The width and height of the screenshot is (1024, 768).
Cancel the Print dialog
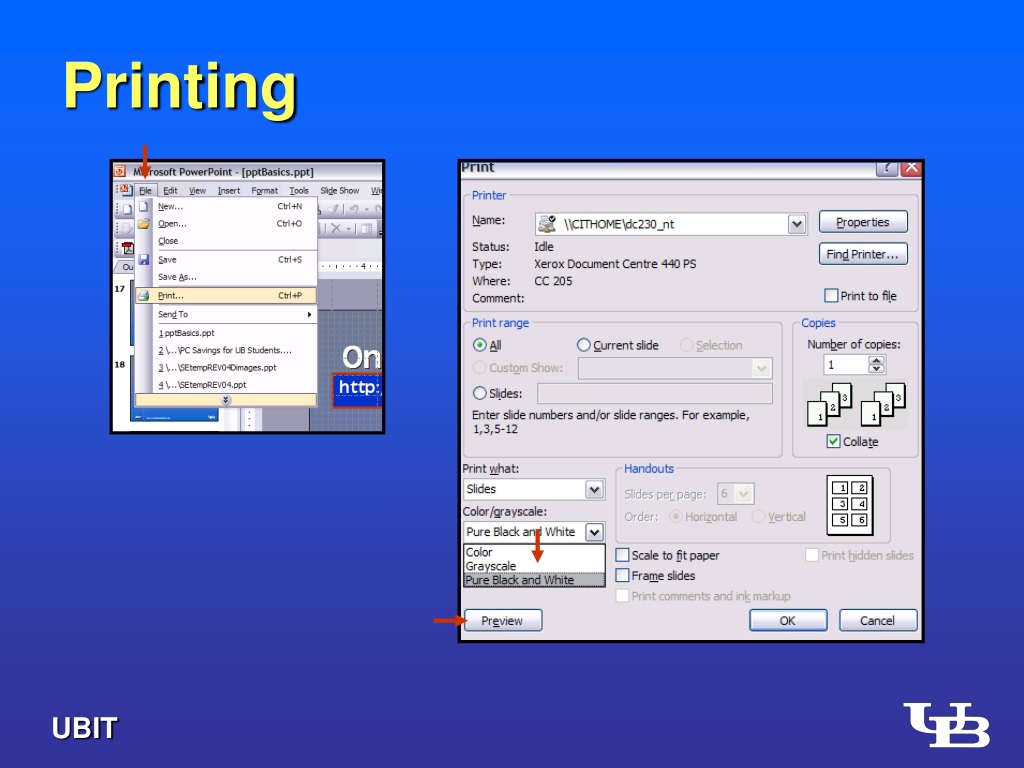point(877,620)
